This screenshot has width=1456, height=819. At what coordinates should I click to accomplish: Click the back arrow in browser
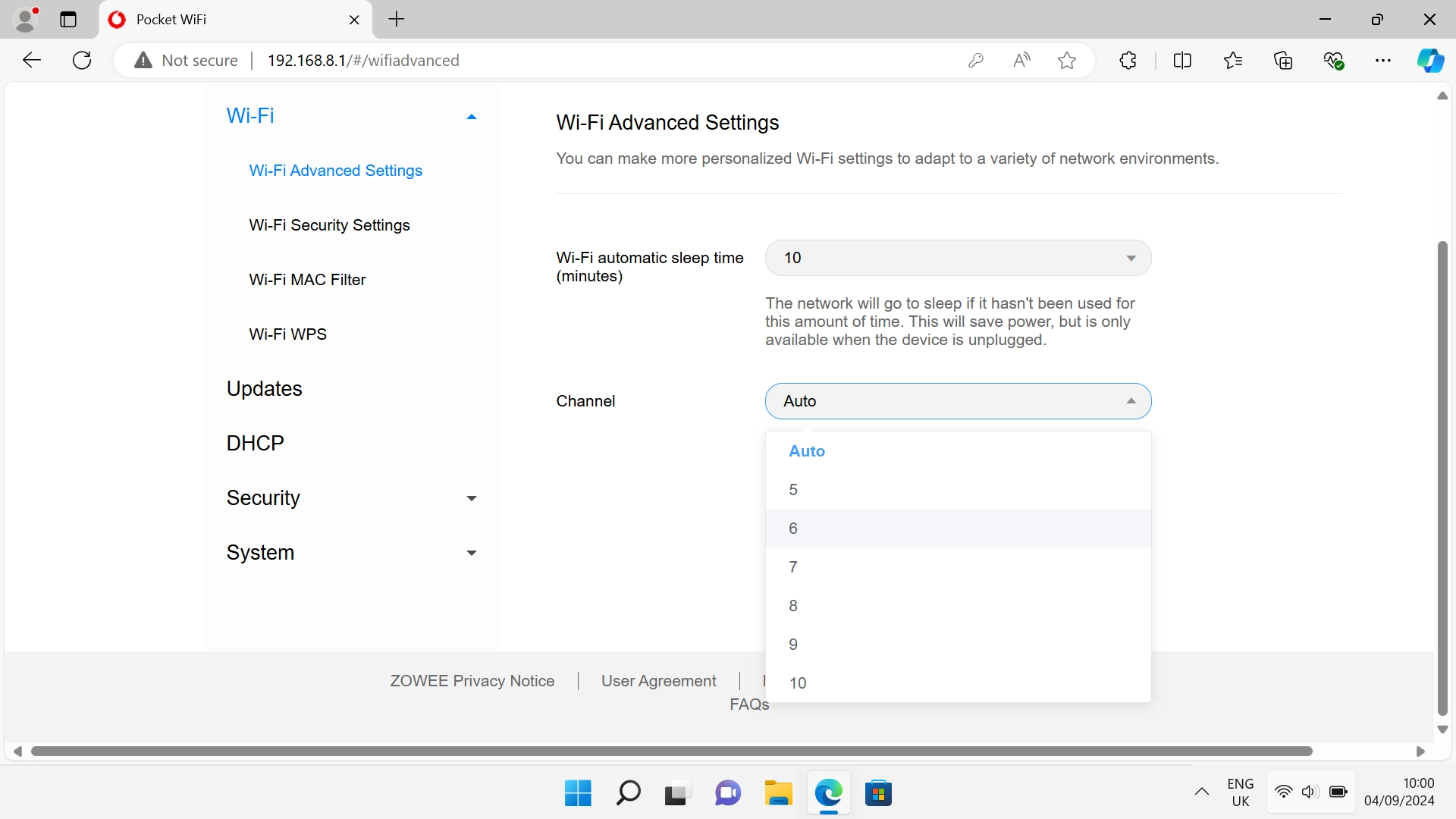[x=31, y=61]
